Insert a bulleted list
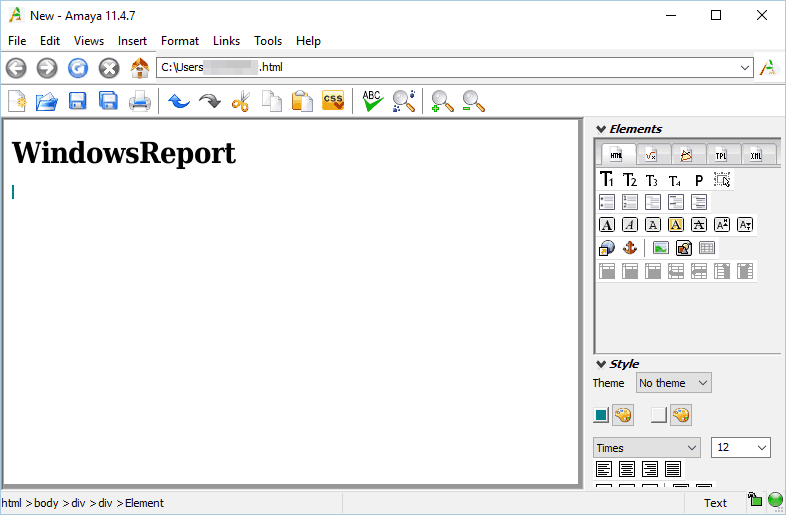Viewport: 786px width, 515px height. [607, 202]
